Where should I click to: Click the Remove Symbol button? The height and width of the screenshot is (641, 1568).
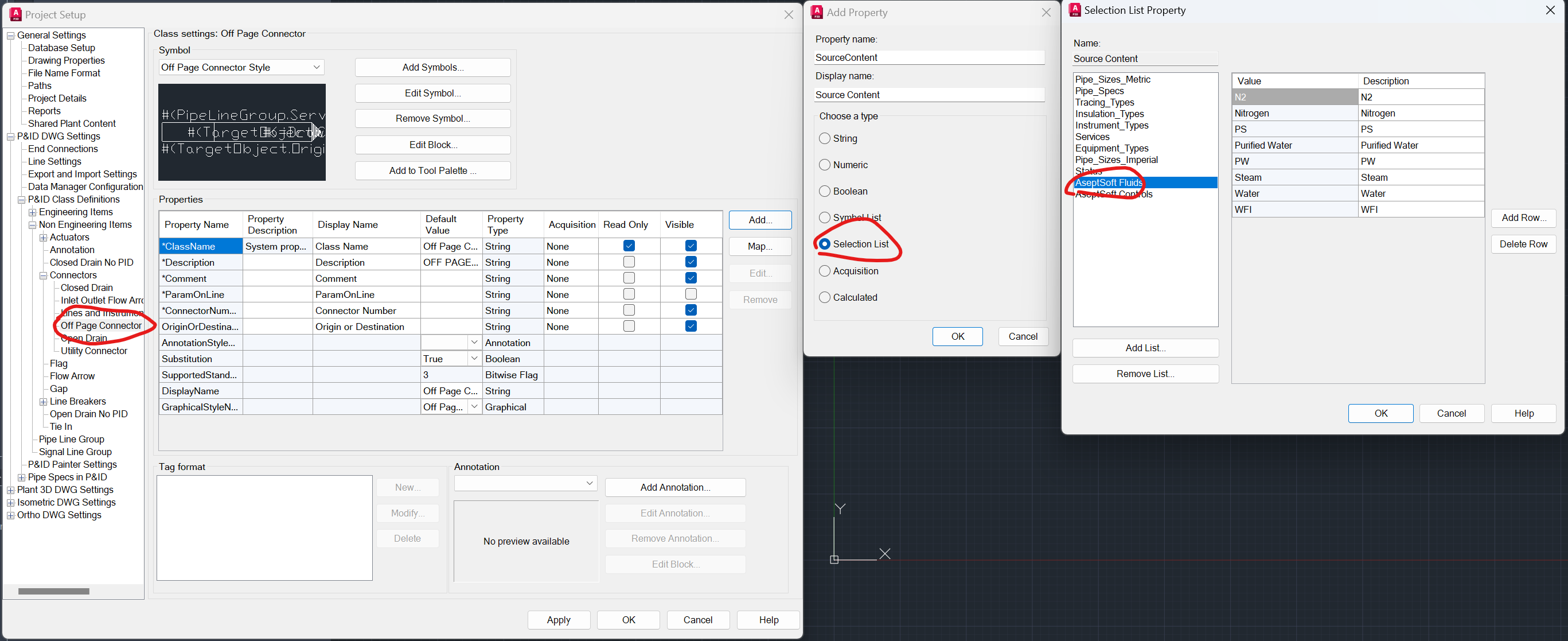pos(433,118)
